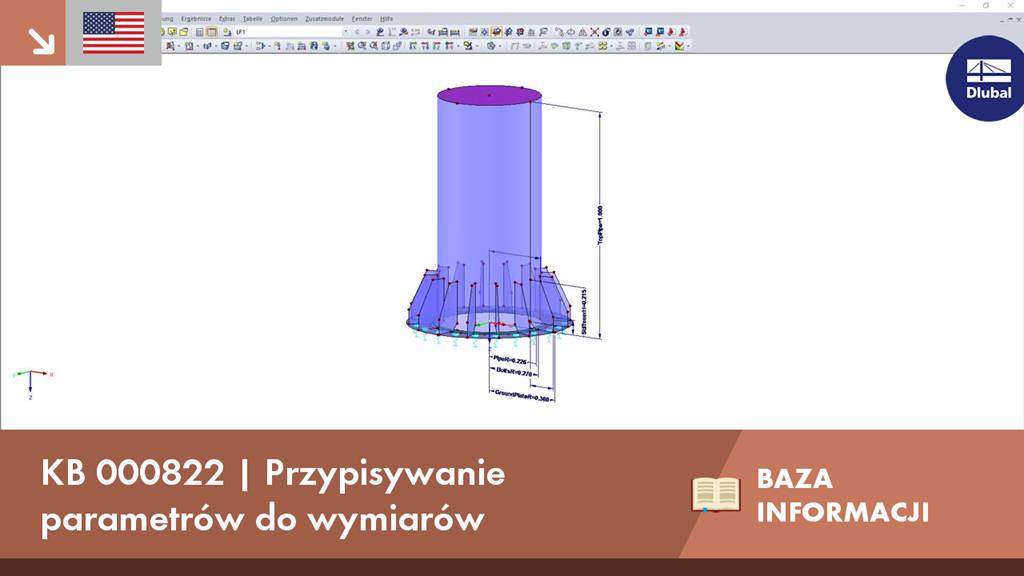This screenshot has width=1024, height=576.
Task: Select the TopPipe=1.000 vertical dimension label
Action: coord(600,225)
